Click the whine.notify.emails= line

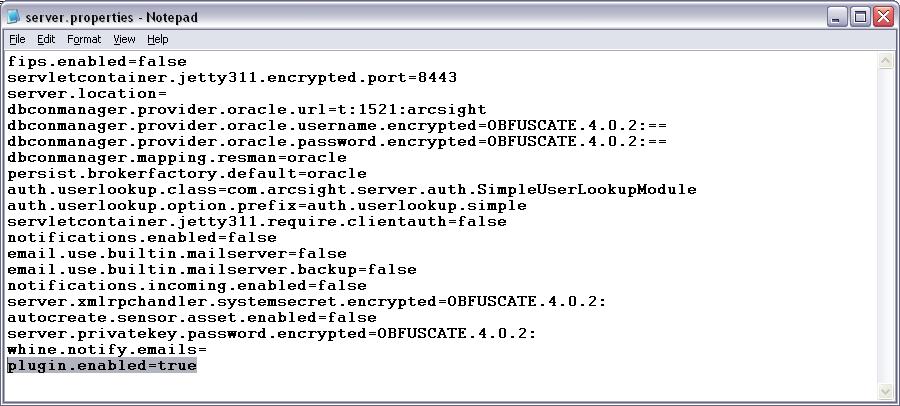click(107, 349)
